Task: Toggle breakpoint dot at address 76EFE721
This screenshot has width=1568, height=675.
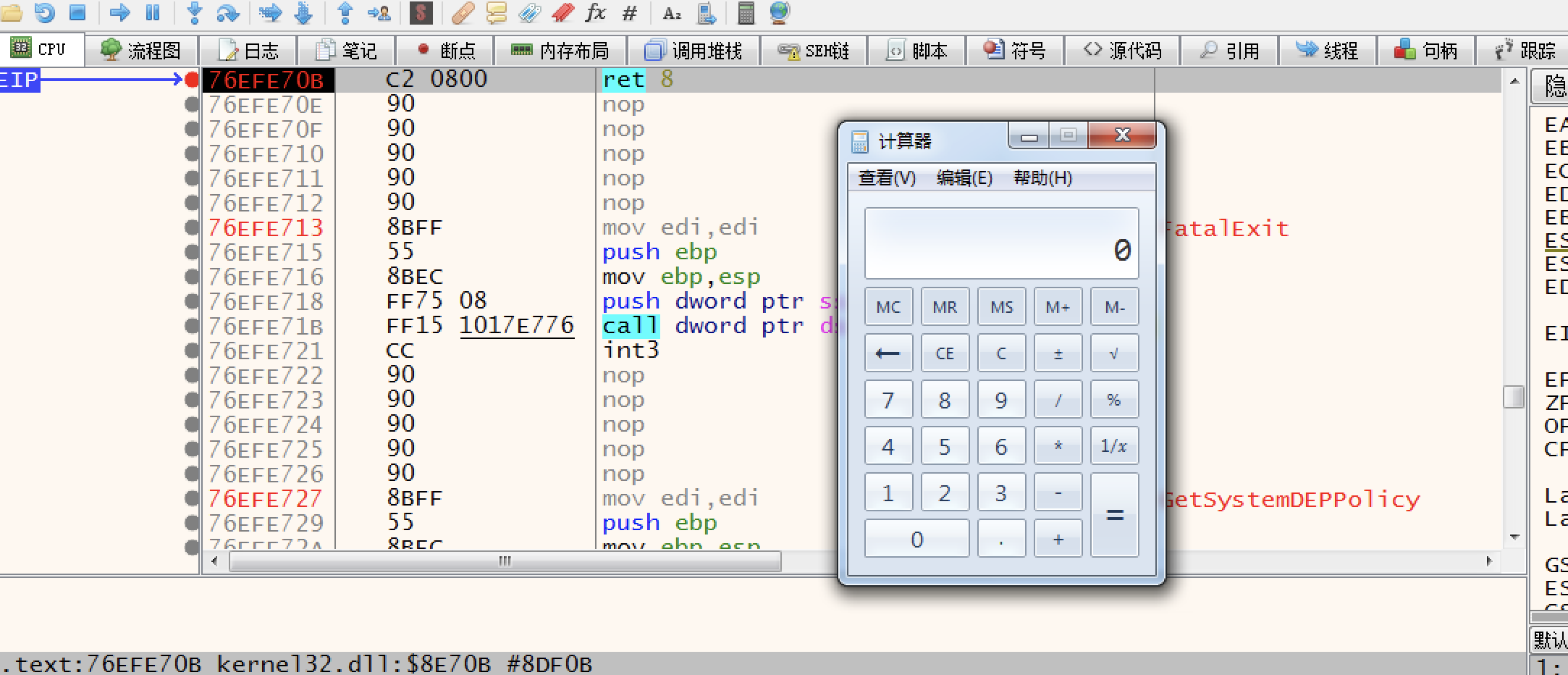Action: tap(192, 351)
